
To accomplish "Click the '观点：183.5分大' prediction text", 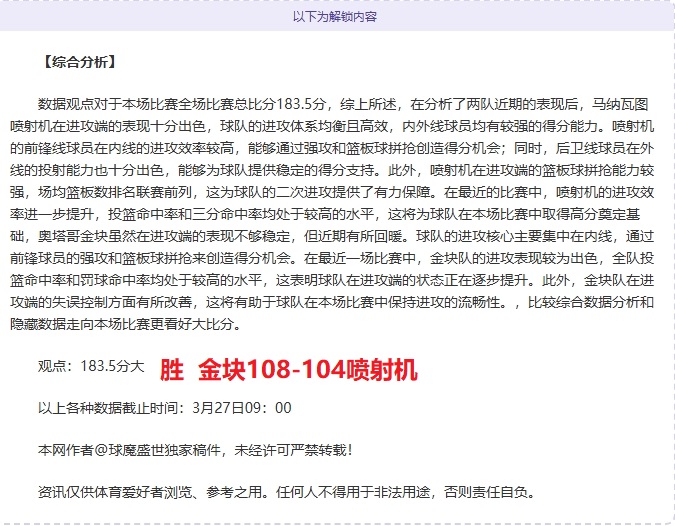I will click(91, 366).
